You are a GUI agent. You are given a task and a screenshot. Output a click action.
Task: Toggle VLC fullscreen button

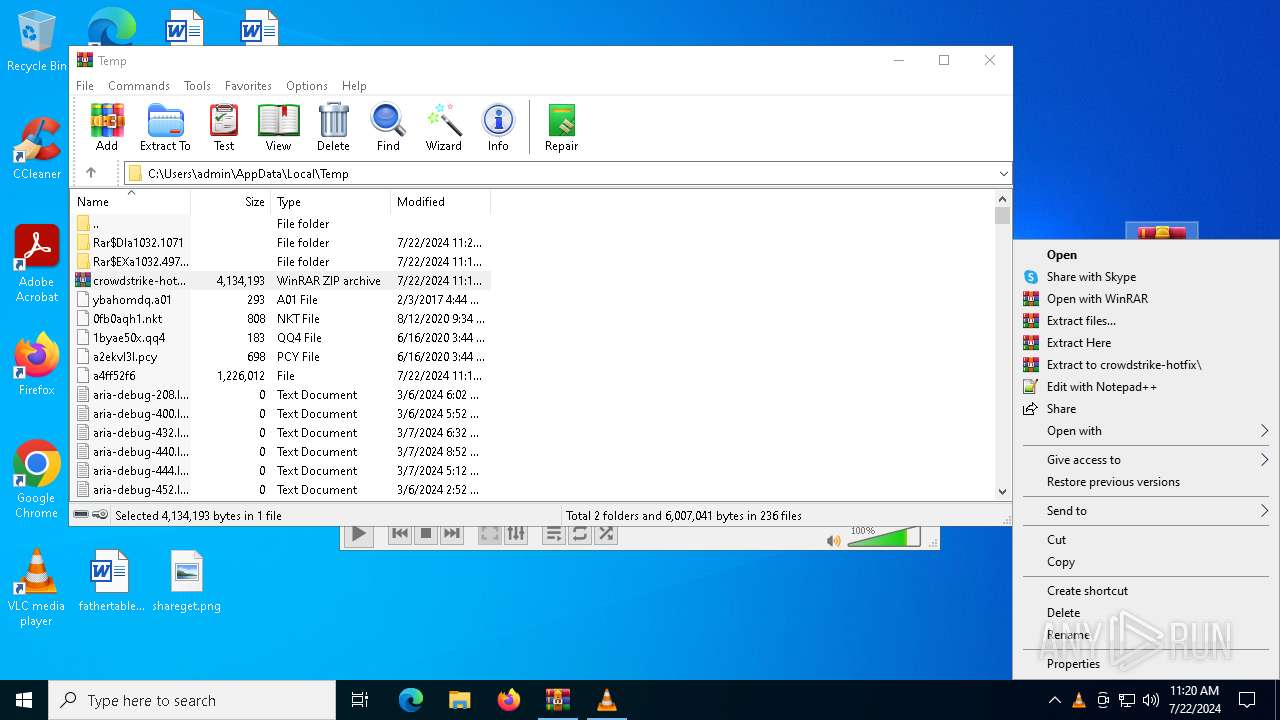[x=490, y=534]
